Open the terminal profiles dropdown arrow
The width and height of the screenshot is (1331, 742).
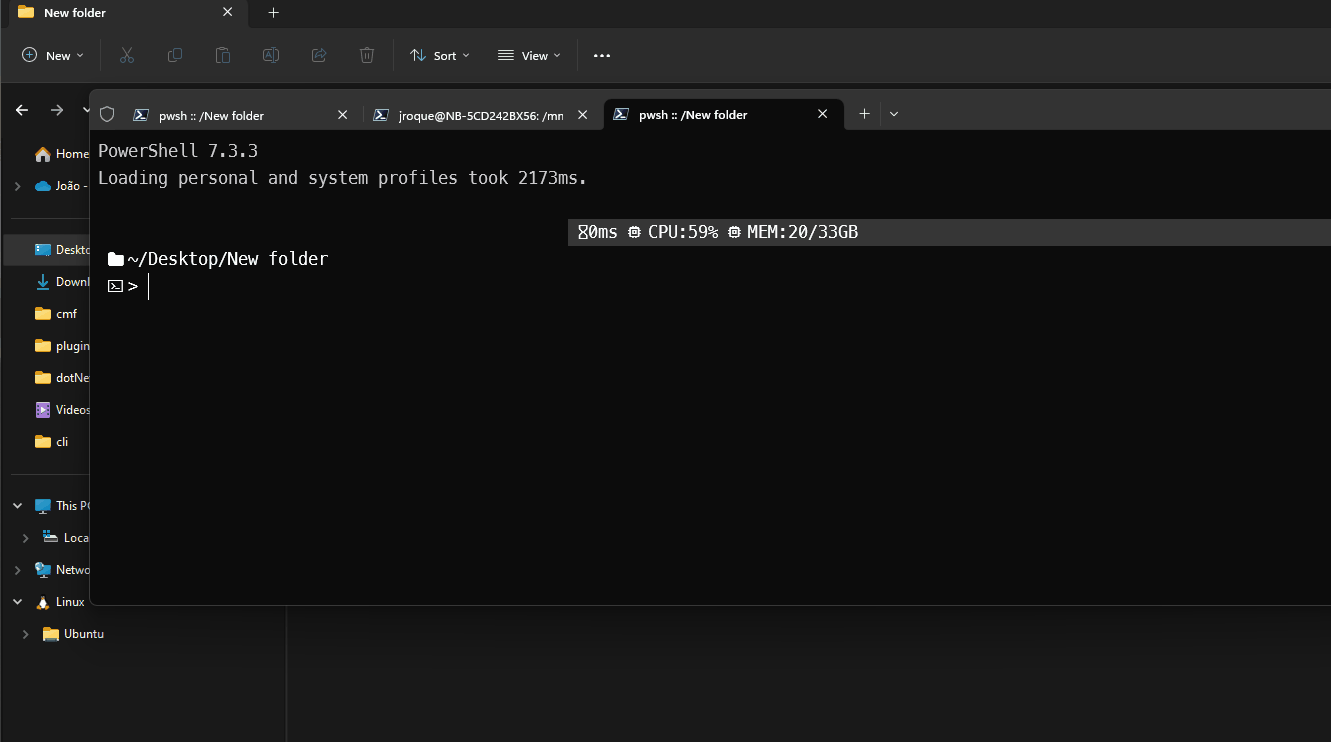point(894,114)
